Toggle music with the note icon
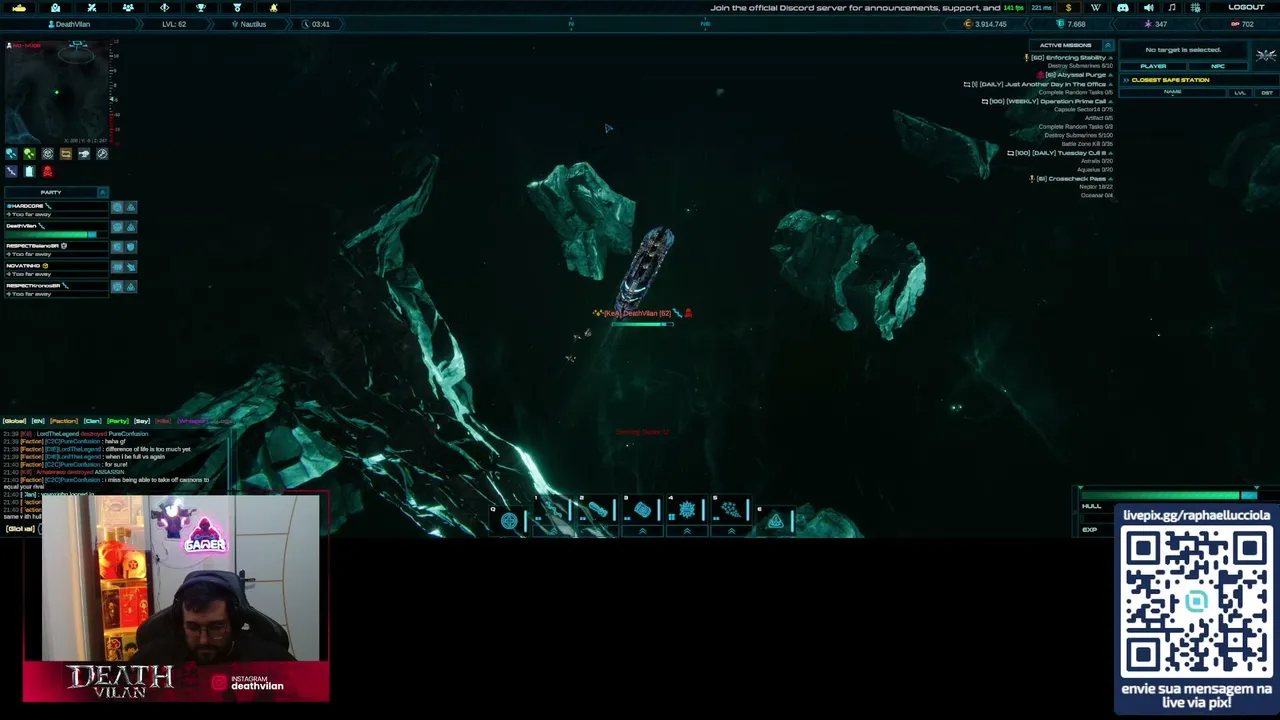1280x720 pixels. click(x=1172, y=7)
